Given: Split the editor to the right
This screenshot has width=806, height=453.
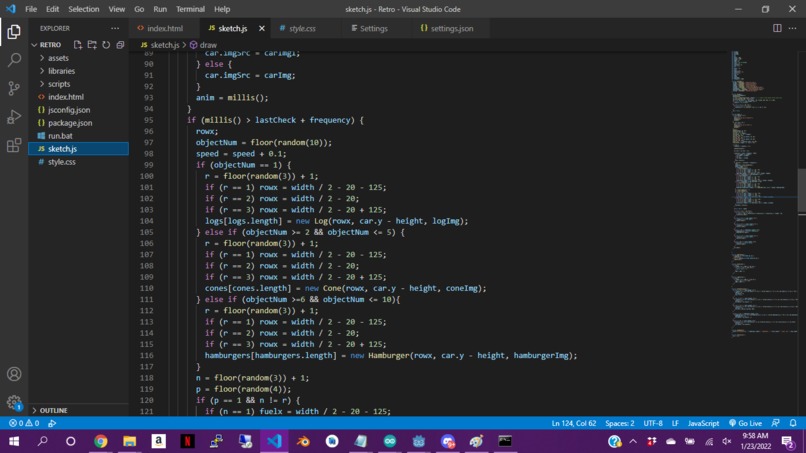Looking at the screenshot, I should coord(777,28).
